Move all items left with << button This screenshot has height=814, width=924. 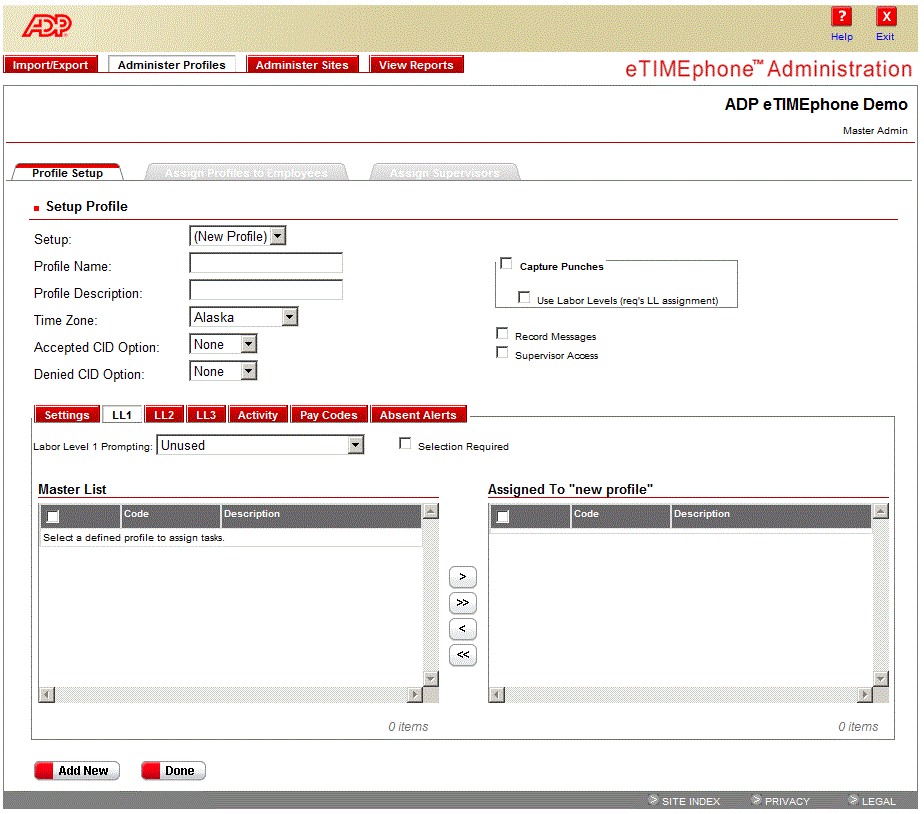click(x=463, y=654)
